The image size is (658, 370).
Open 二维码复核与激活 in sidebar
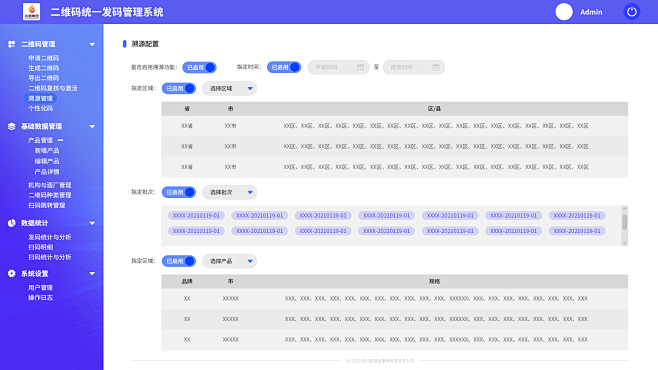[53, 88]
